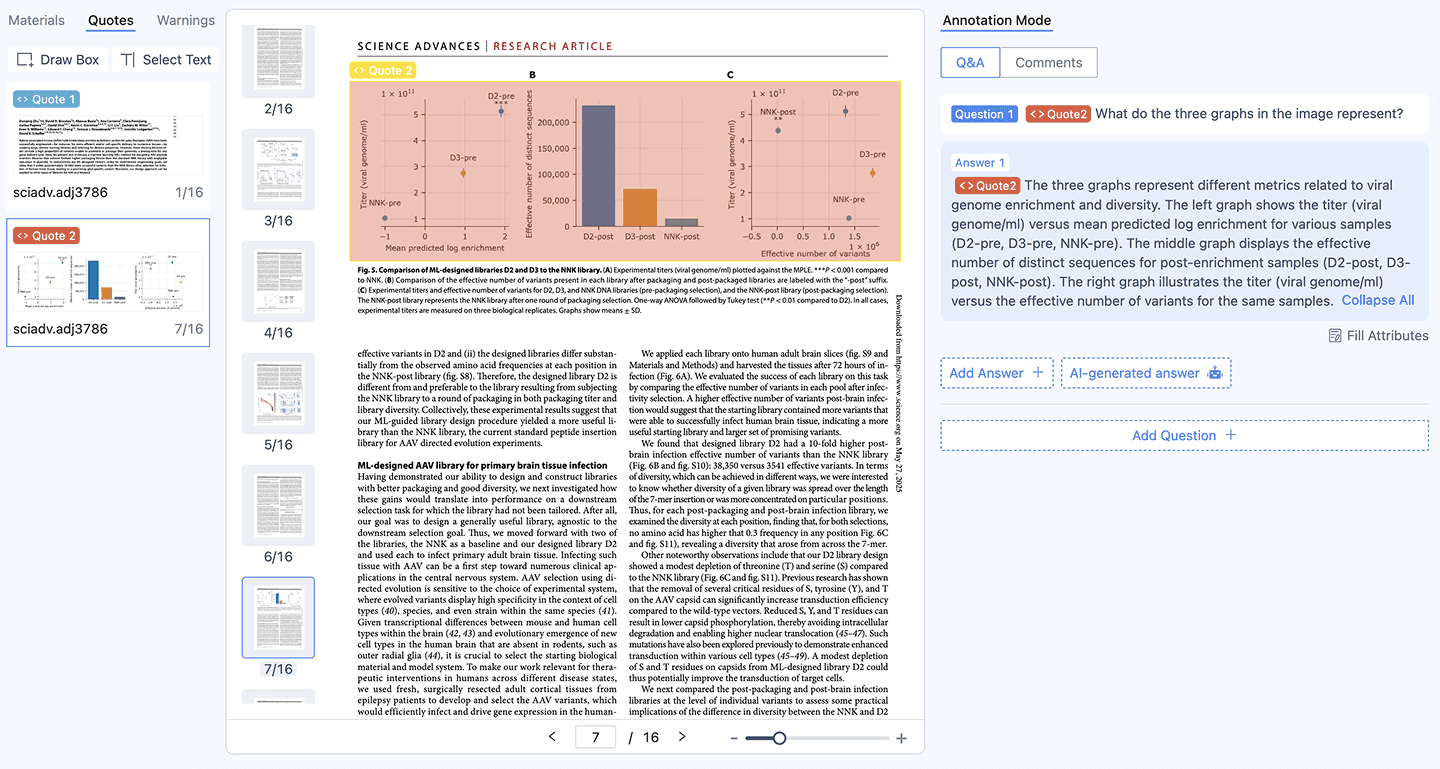1440x769 pixels.
Task: Select the Quote 1 card in sidebar
Action: coord(108,145)
